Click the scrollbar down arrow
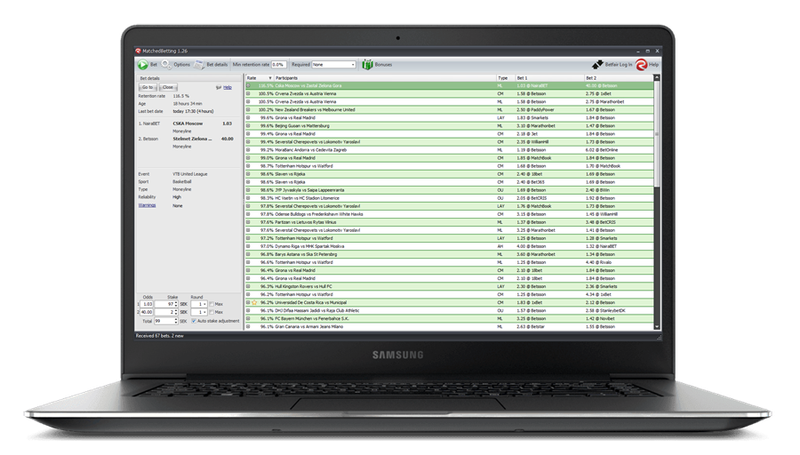800x455 pixels. pyautogui.click(x=657, y=327)
